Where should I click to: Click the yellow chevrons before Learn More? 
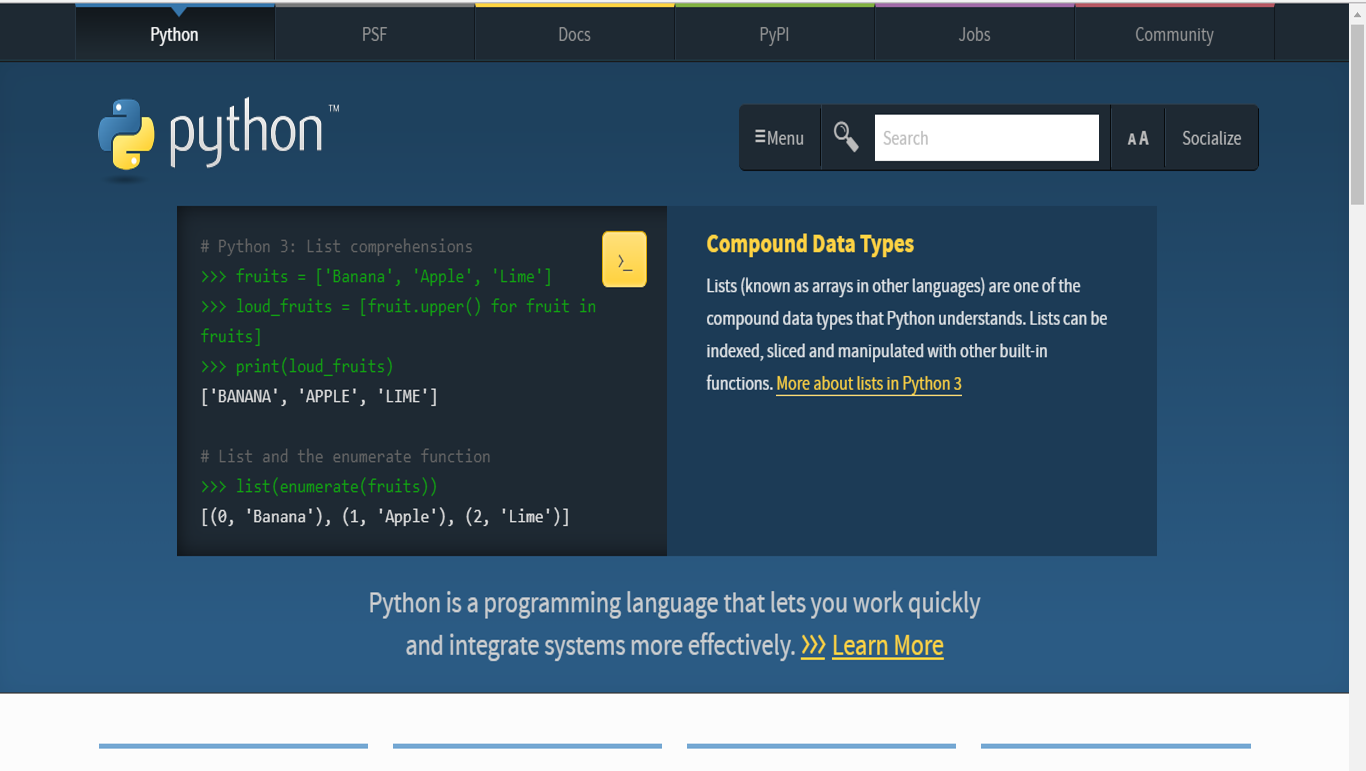814,645
